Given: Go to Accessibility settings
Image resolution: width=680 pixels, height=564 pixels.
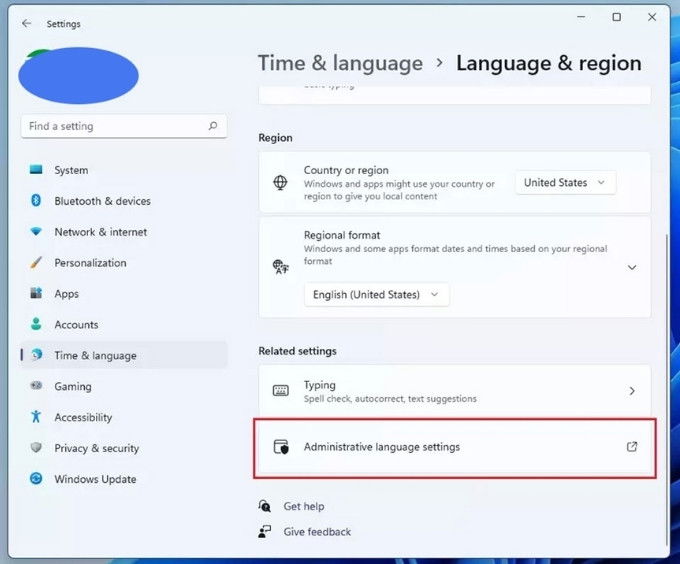Looking at the screenshot, I should (124, 417).
